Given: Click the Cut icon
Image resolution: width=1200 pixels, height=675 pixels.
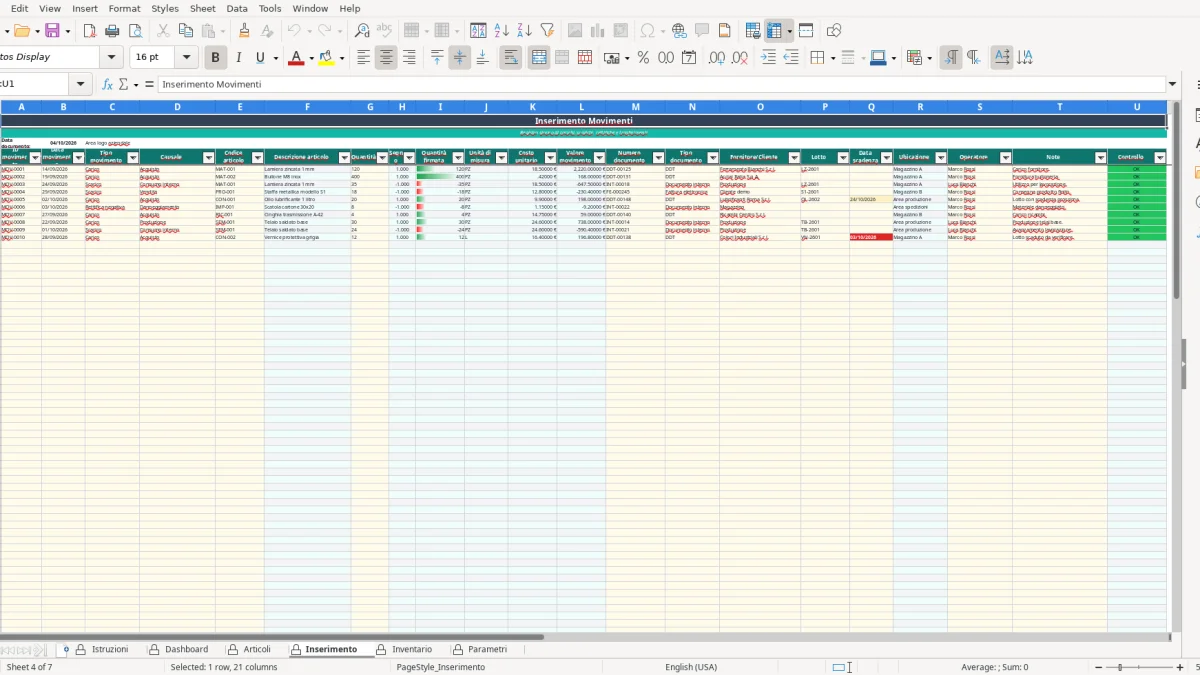Looking at the screenshot, I should pyautogui.click(x=163, y=31).
